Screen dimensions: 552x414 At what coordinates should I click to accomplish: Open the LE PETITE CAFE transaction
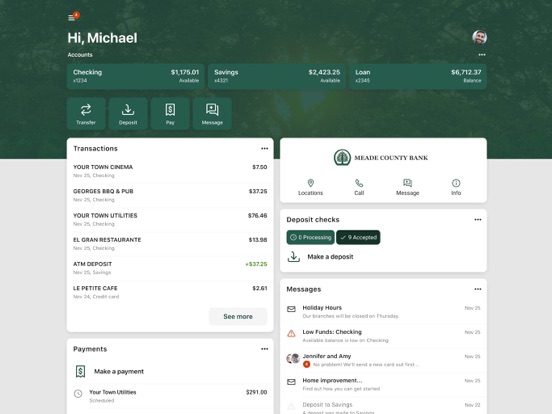(170, 292)
